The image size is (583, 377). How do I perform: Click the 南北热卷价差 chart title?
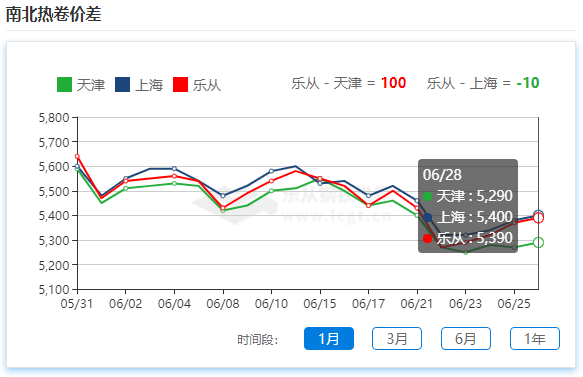point(54,14)
